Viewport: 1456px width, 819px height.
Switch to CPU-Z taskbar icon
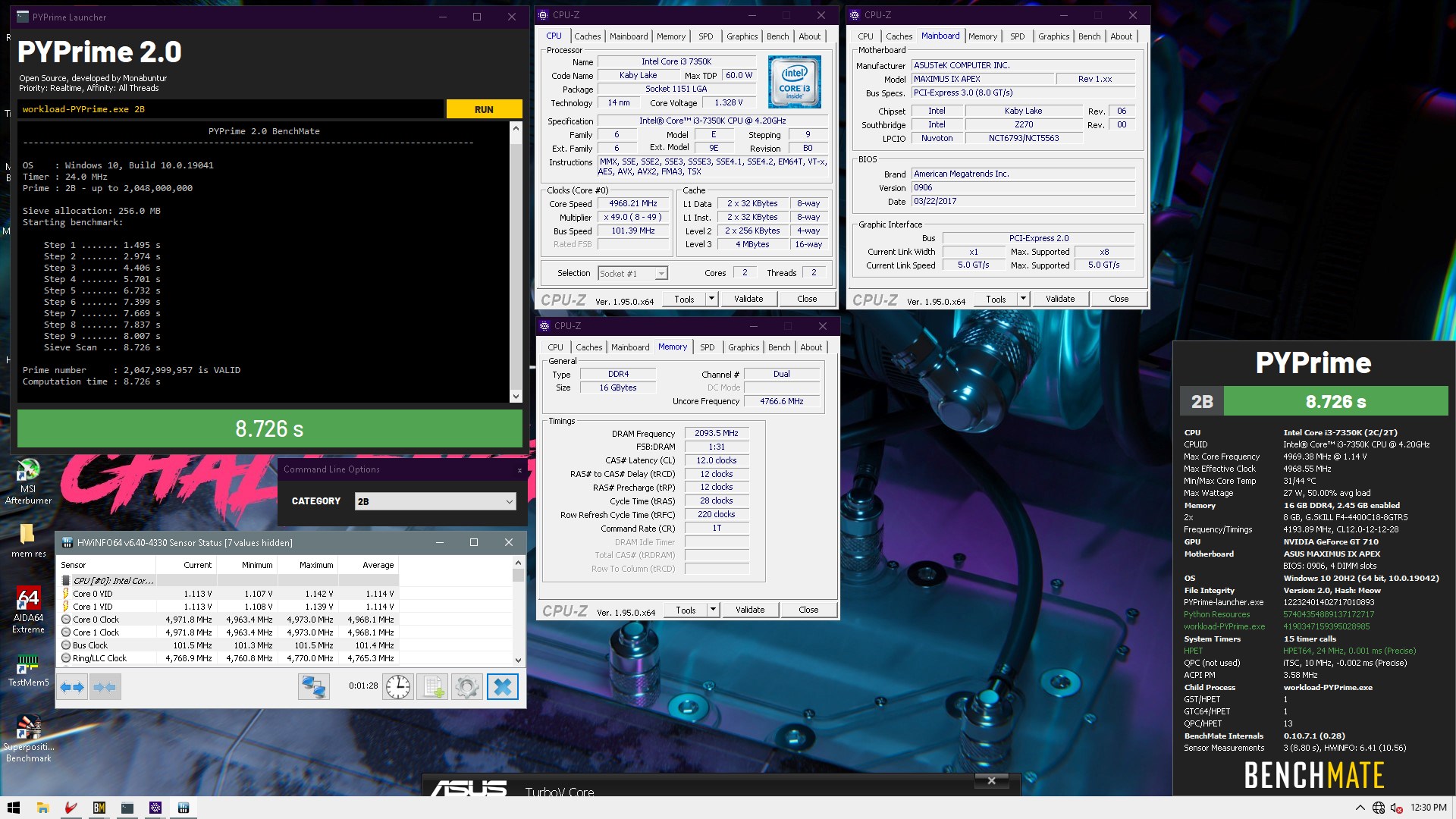coord(155,808)
